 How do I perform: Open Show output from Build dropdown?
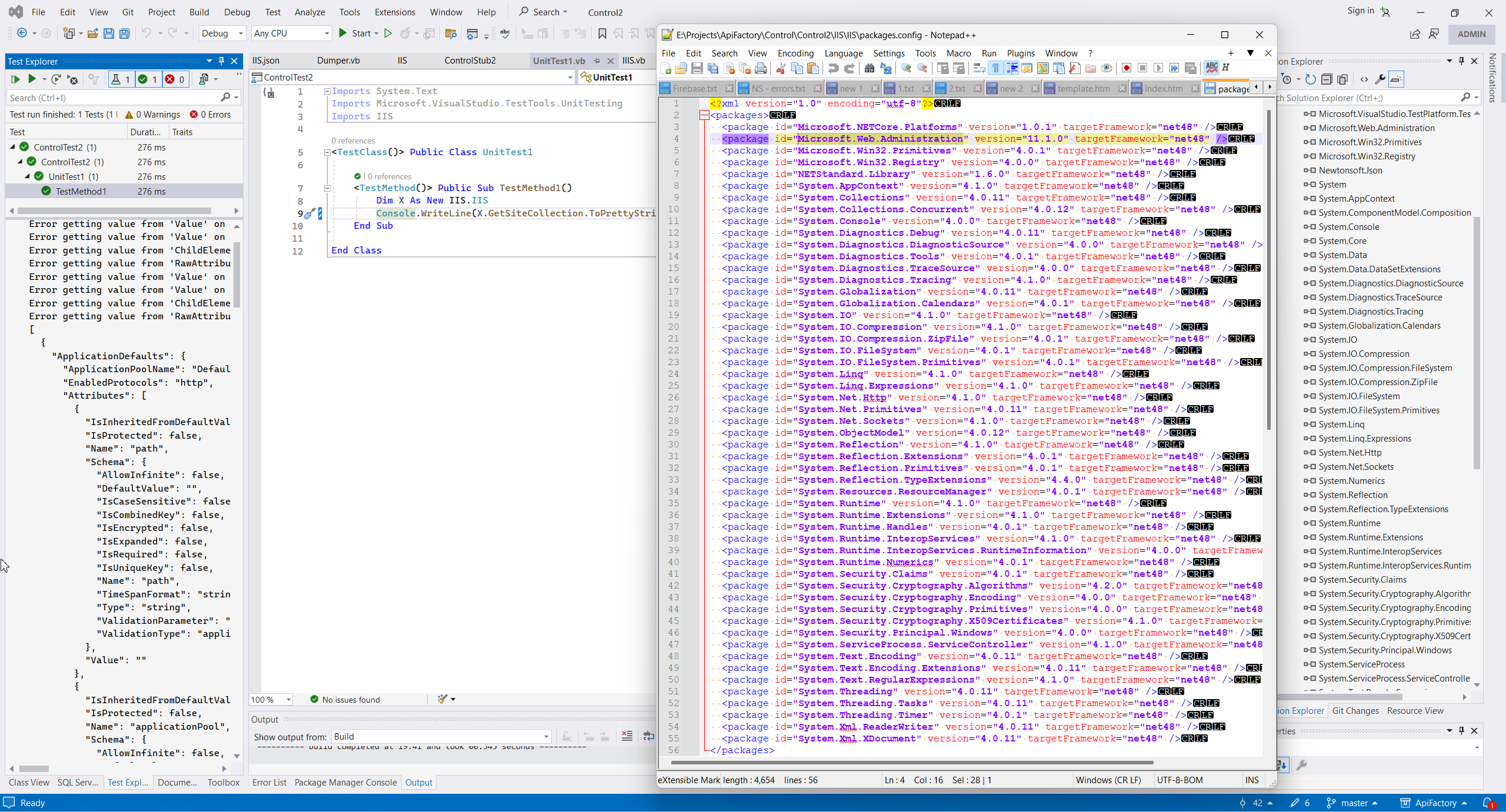click(441, 737)
